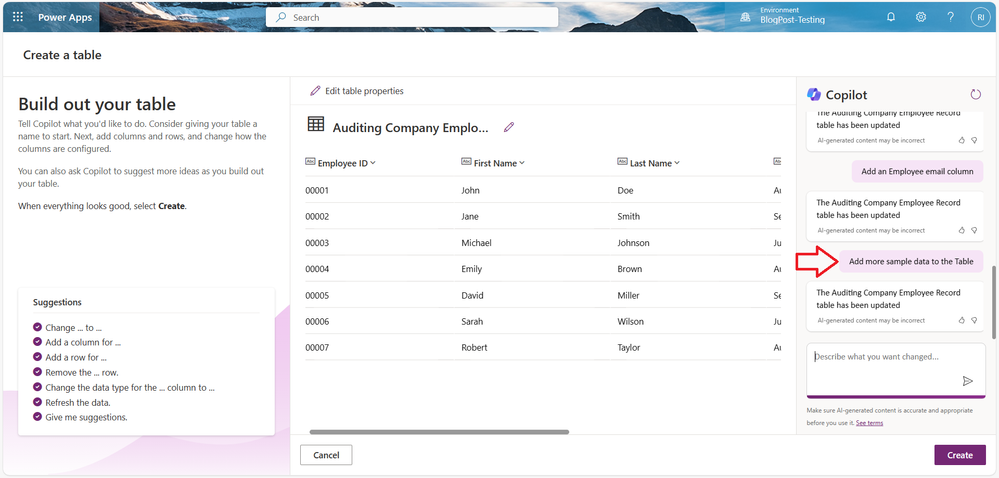Select the 'Refresh the data.' suggestion

[x=71, y=403]
